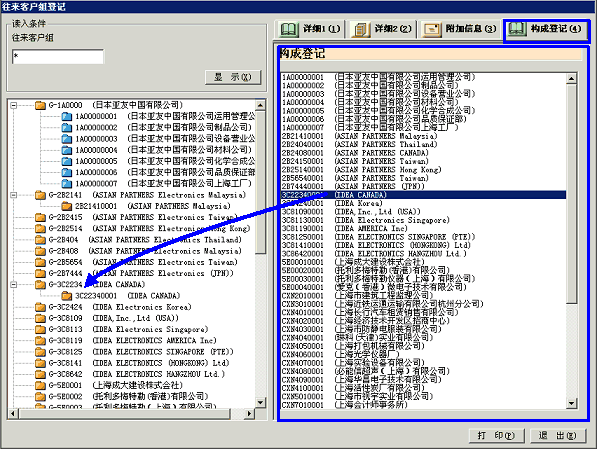This screenshot has height=449, width=597.
Task: Click the tree panel scroll up arrow
Action: click(x=260, y=105)
